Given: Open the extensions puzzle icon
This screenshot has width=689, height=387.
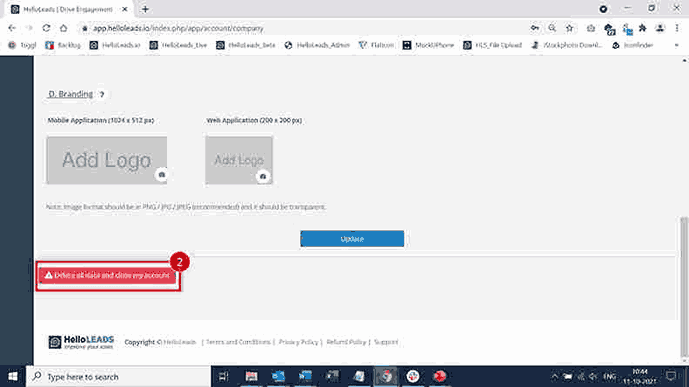Looking at the screenshot, I should [x=642, y=28].
